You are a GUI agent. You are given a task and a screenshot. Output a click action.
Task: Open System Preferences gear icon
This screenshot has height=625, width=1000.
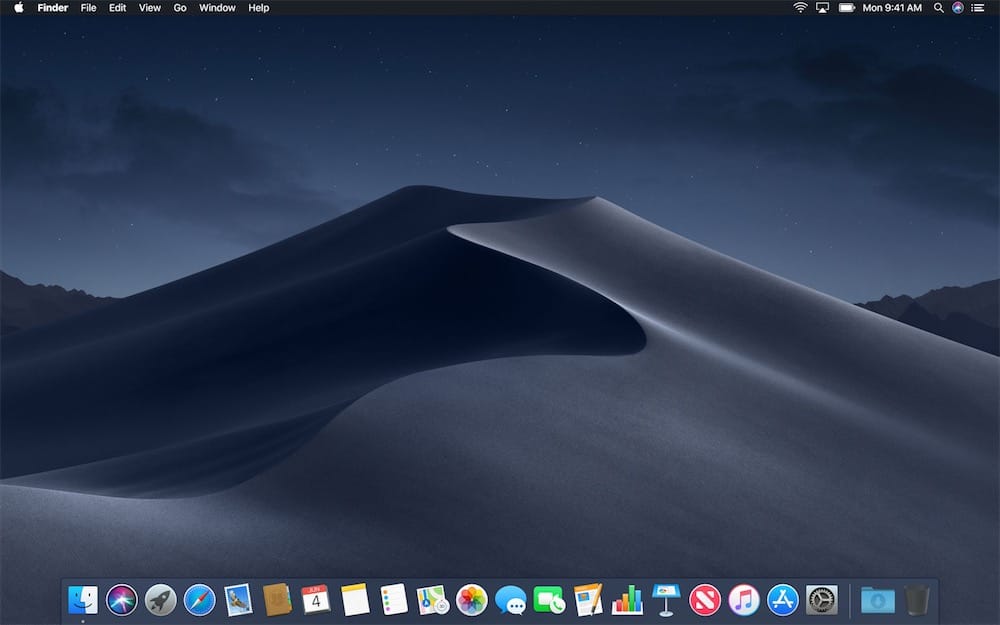click(x=821, y=599)
